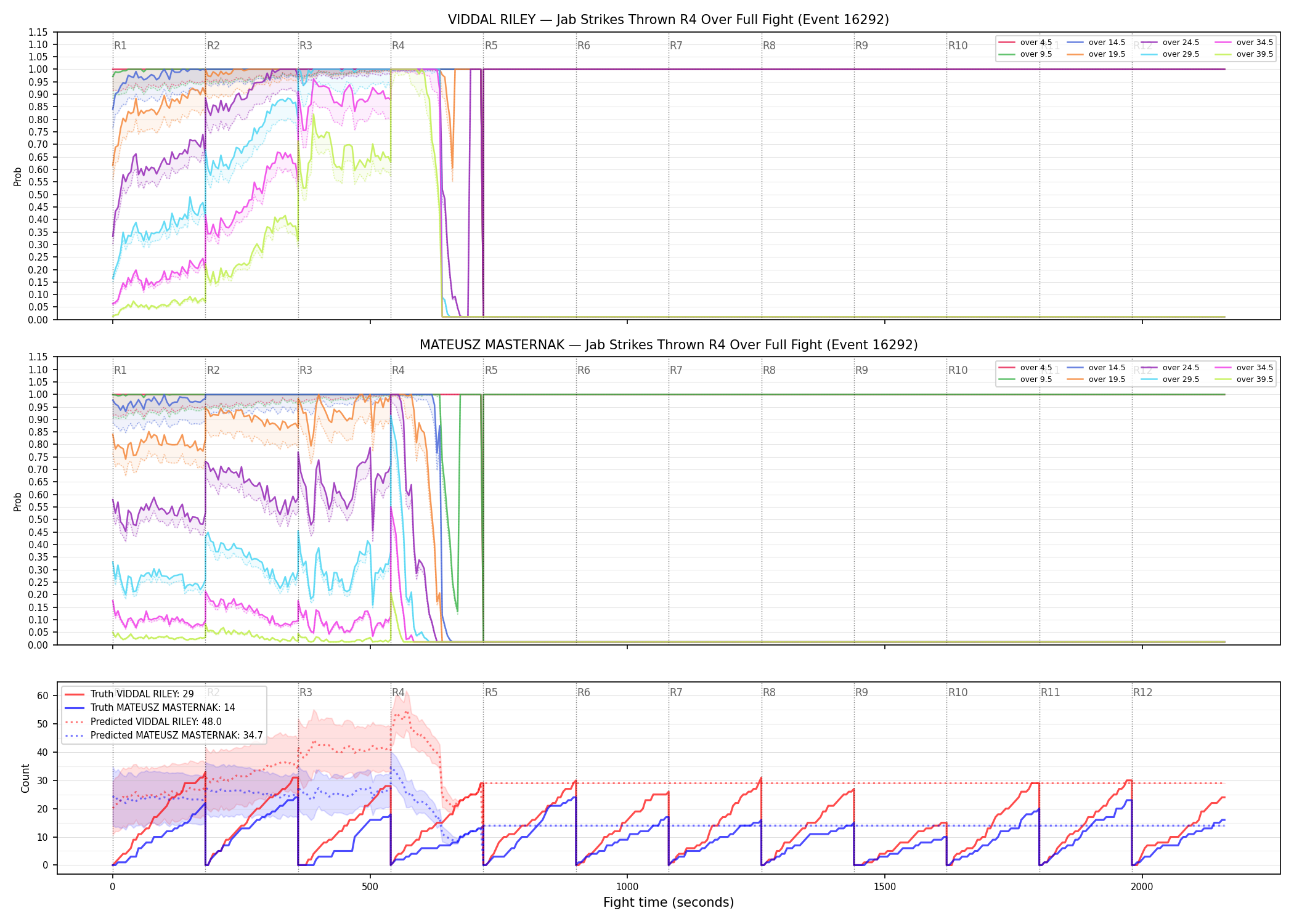Viewport: 1294px width, 924px height.
Task: Click 'over 39.5' legend entry in the Riley chart
Action: 1244,54
